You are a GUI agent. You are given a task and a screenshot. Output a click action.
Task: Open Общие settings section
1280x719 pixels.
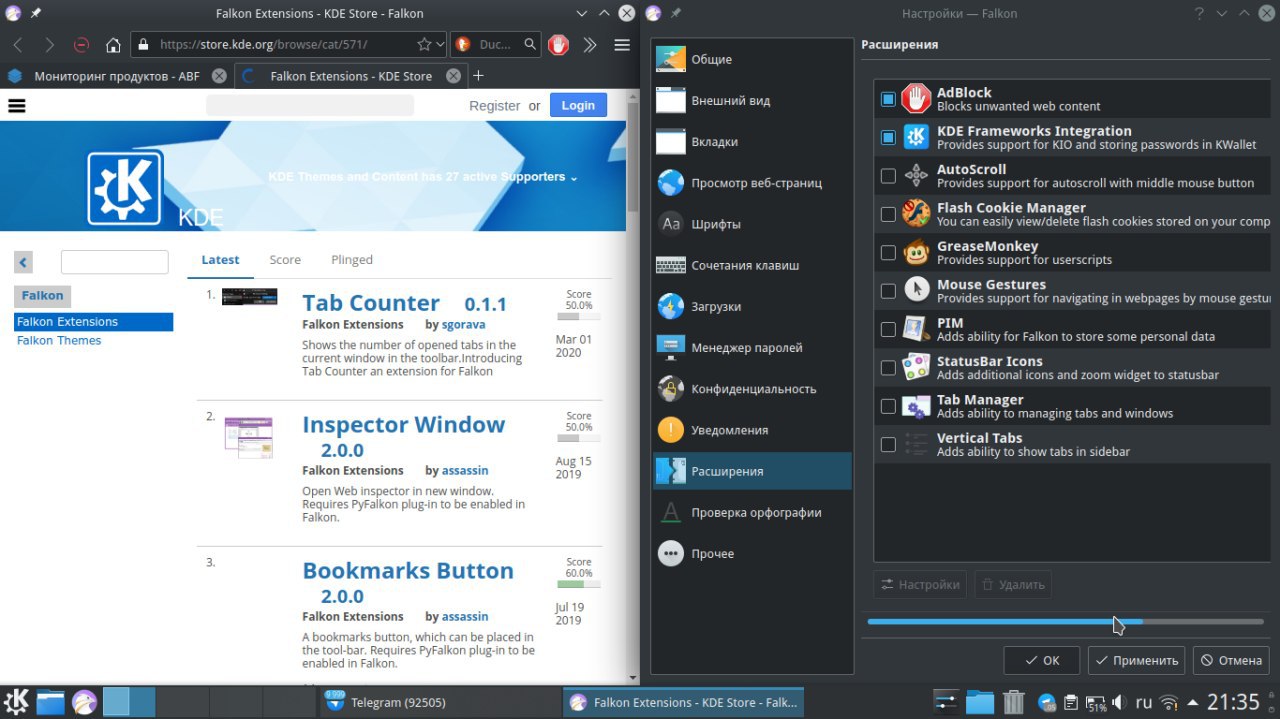pyautogui.click(x=752, y=59)
